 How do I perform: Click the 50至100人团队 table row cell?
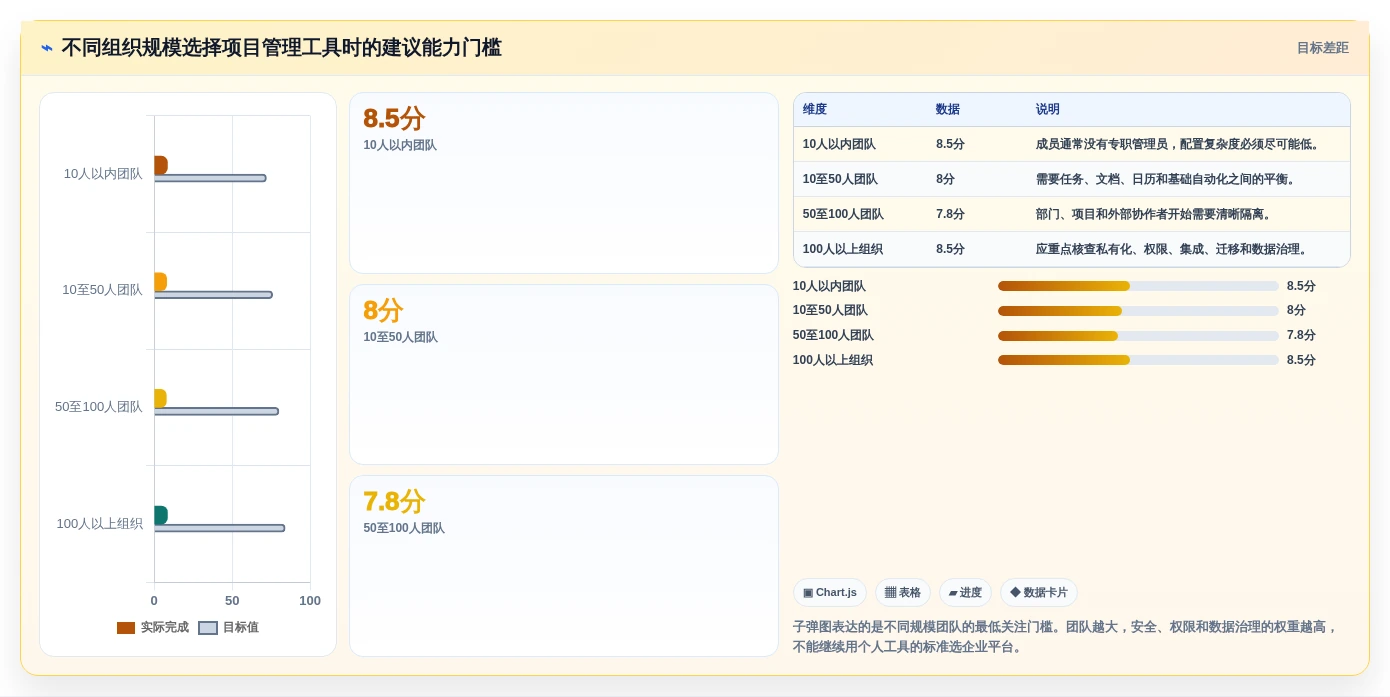tap(843, 215)
